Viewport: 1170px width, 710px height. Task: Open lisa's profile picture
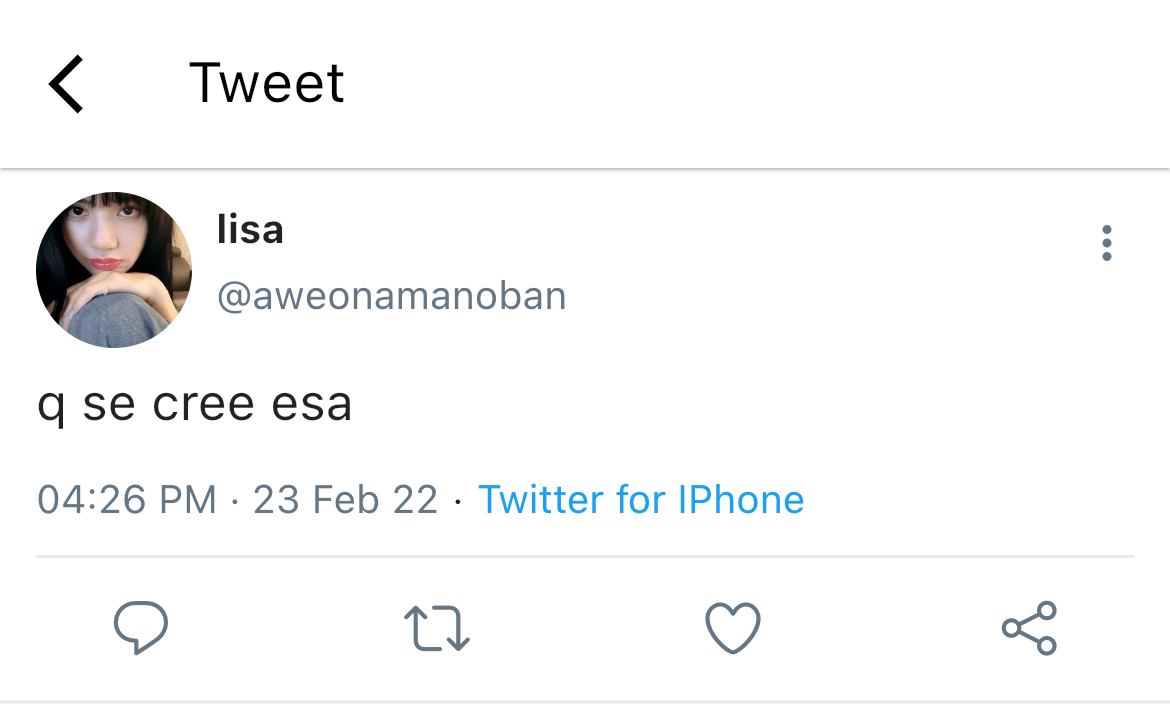tap(114, 270)
